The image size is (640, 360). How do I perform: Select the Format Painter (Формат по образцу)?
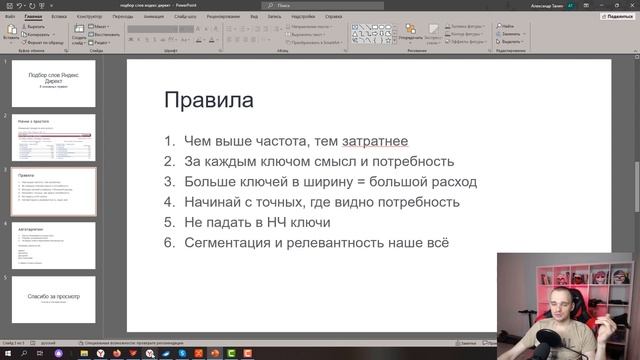[43, 42]
